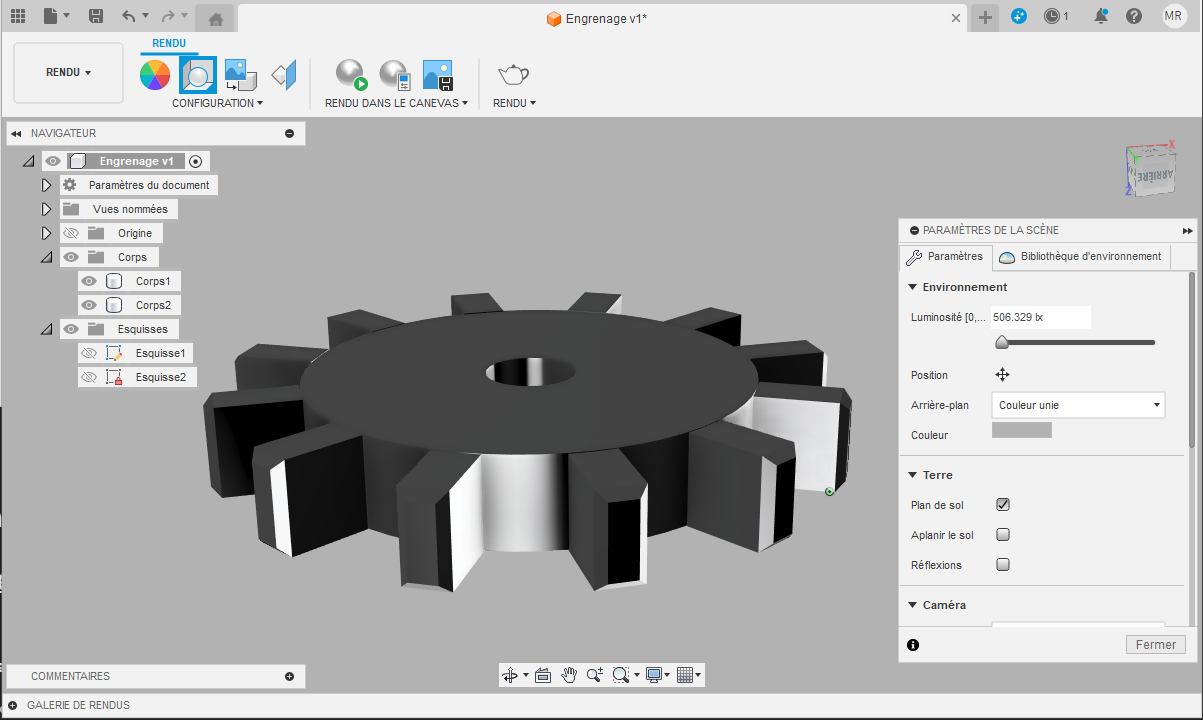Hide the Corps1 body
The height and width of the screenshot is (720, 1203).
89,281
